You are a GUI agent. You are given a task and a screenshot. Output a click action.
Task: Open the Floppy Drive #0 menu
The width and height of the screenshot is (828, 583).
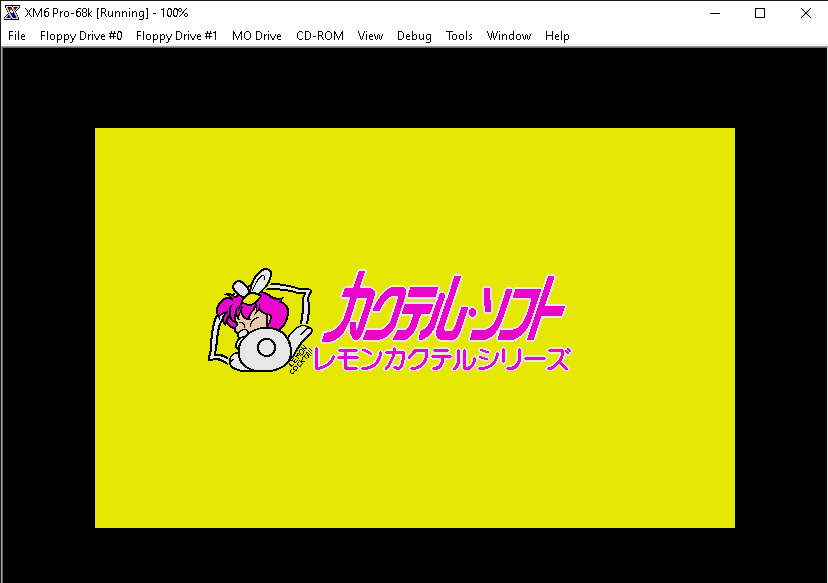(81, 36)
